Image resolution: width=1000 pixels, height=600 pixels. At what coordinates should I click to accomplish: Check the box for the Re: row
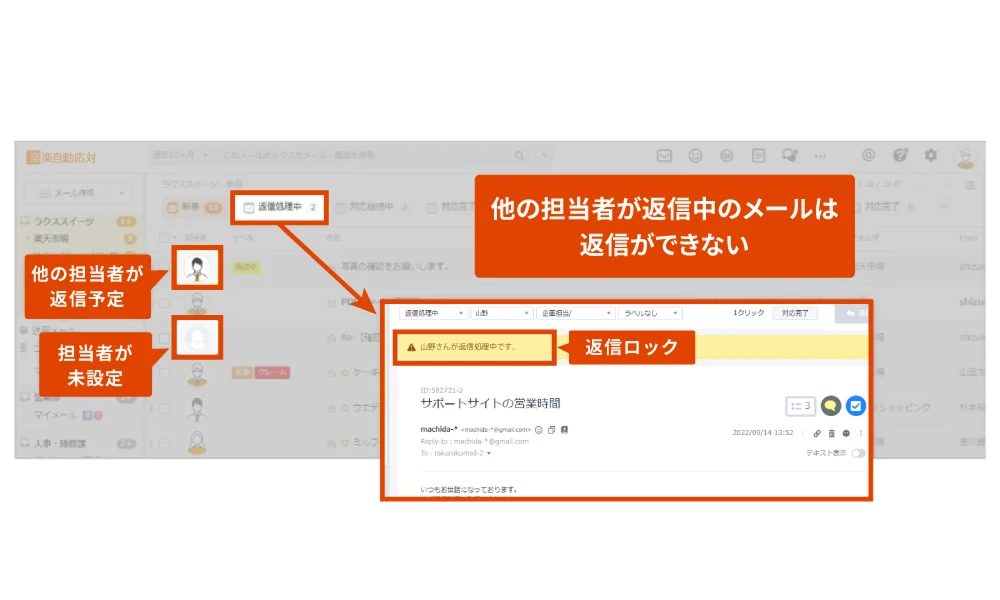pos(165,338)
